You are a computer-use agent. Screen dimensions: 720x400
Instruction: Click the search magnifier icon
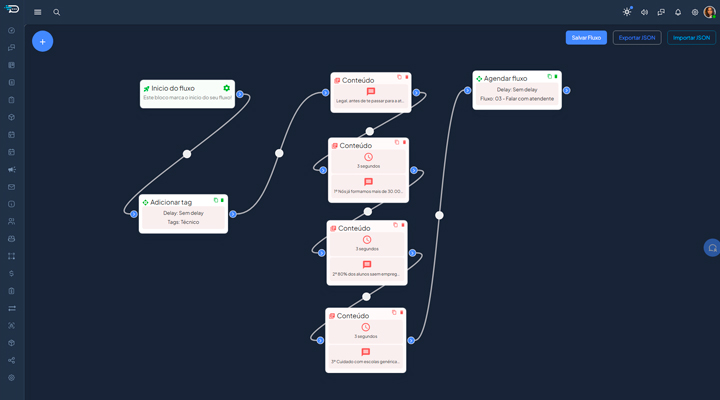[56, 12]
